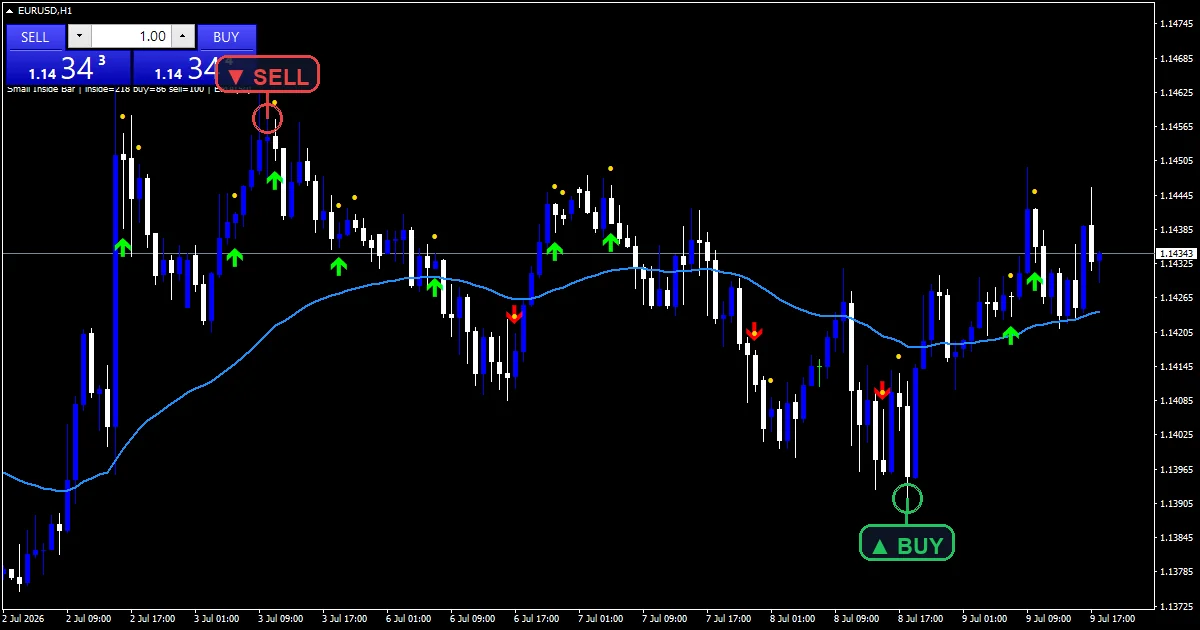
Task: Click price axis label 1.14625
Action: 1179,92
